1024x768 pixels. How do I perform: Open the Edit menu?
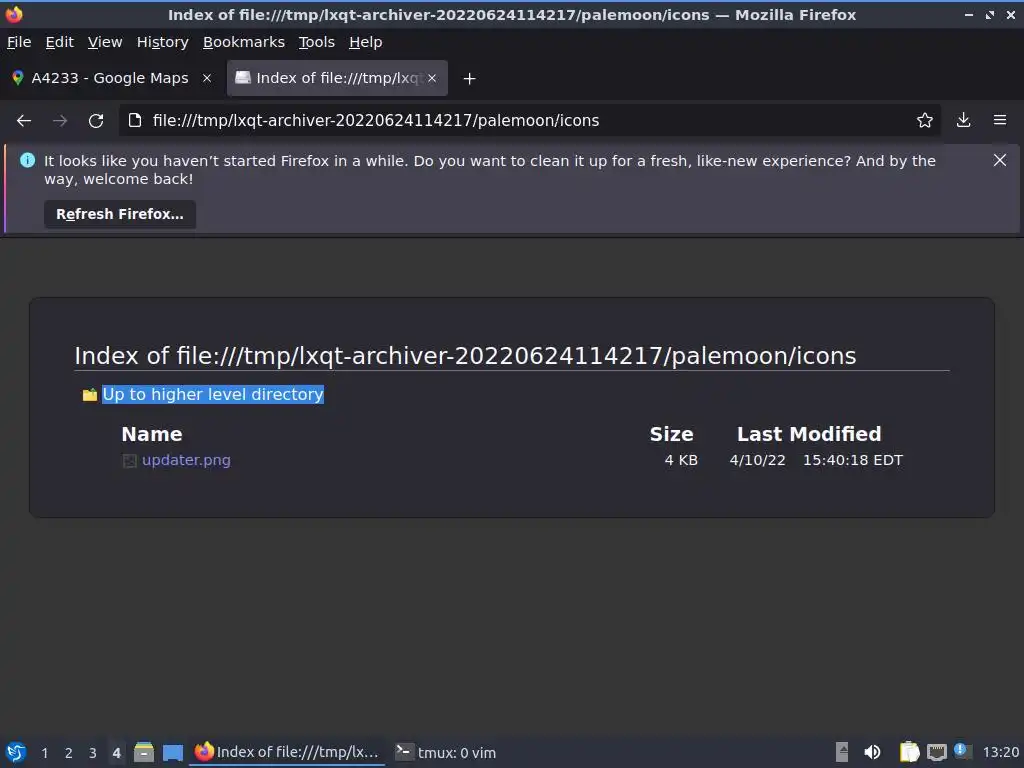click(x=59, y=42)
